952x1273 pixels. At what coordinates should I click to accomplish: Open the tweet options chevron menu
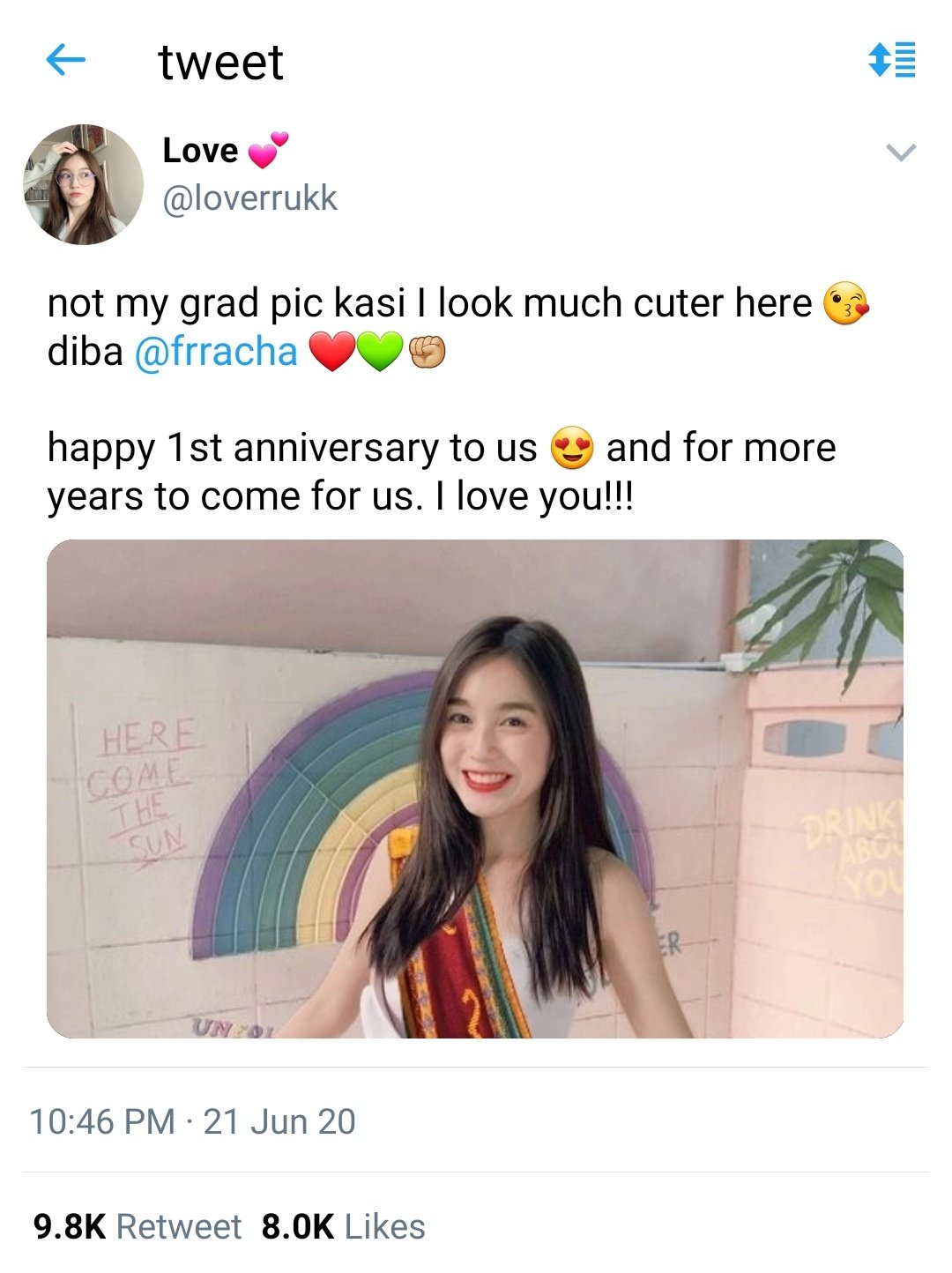pyautogui.click(x=900, y=153)
